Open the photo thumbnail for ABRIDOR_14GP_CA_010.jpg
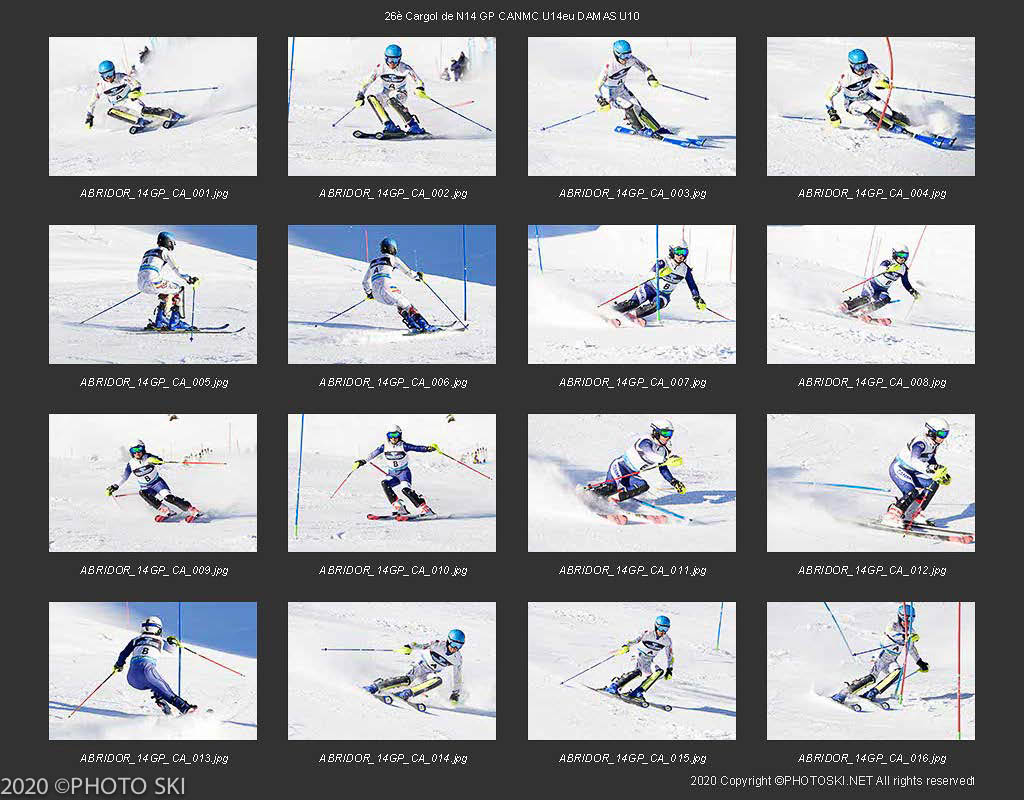Viewport: 1024px width, 800px height. pyautogui.click(x=392, y=483)
